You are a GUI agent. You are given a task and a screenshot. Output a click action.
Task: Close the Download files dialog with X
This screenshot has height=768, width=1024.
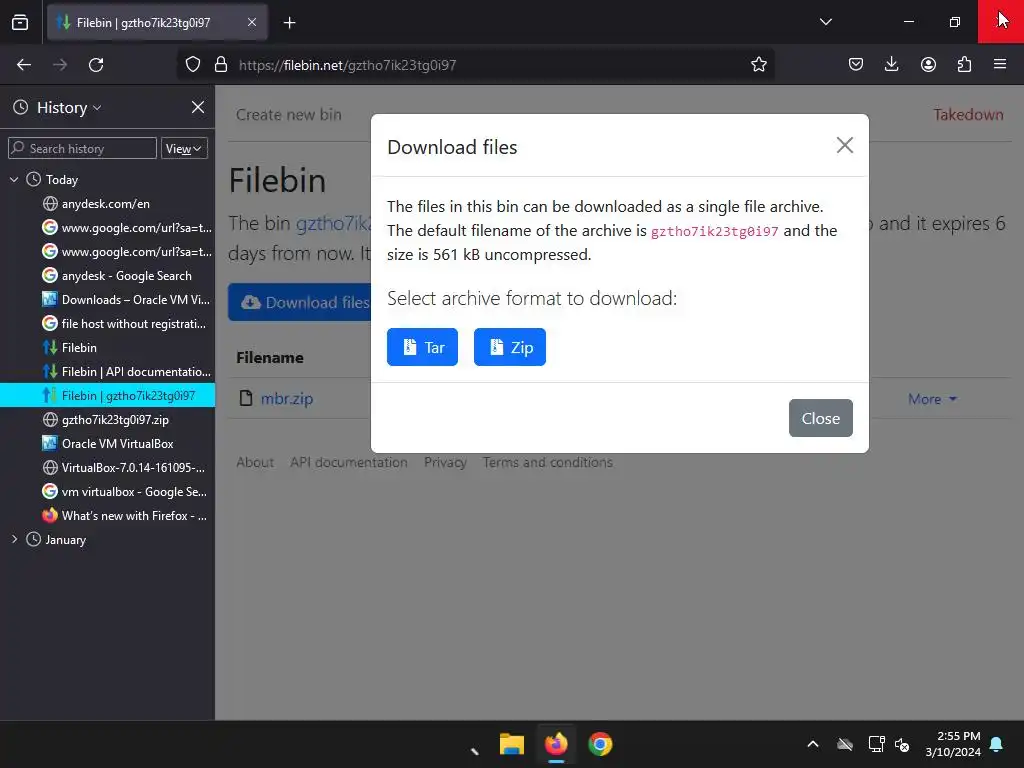[x=844, y=145]
